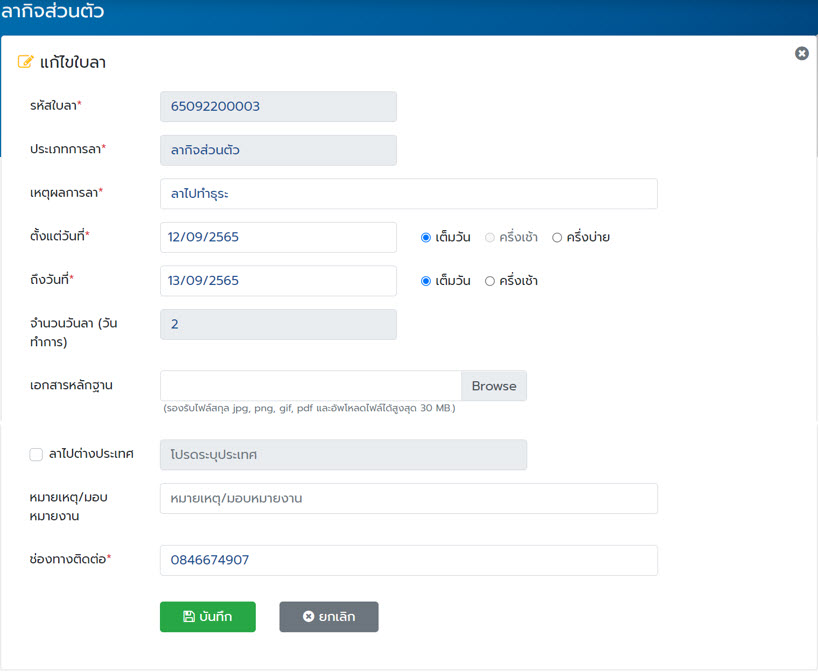Select ครึ่งบ่าย radio for start date
819x672 pixels.
coord(557,238)
